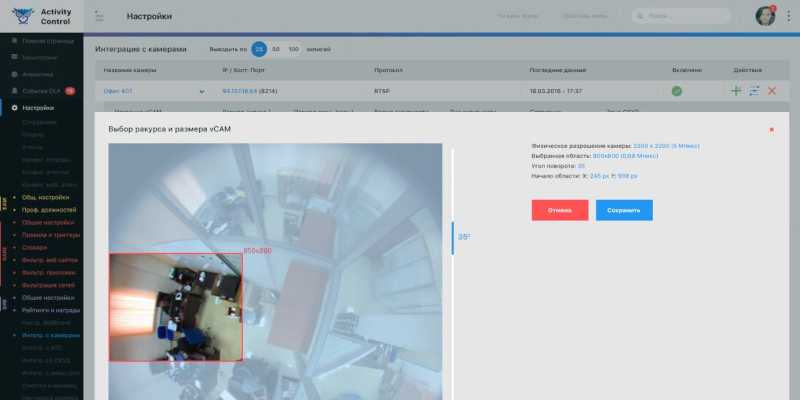Click the На весь экран link
Viewport: 800px width, 400px height.
(x=517, y=16)
